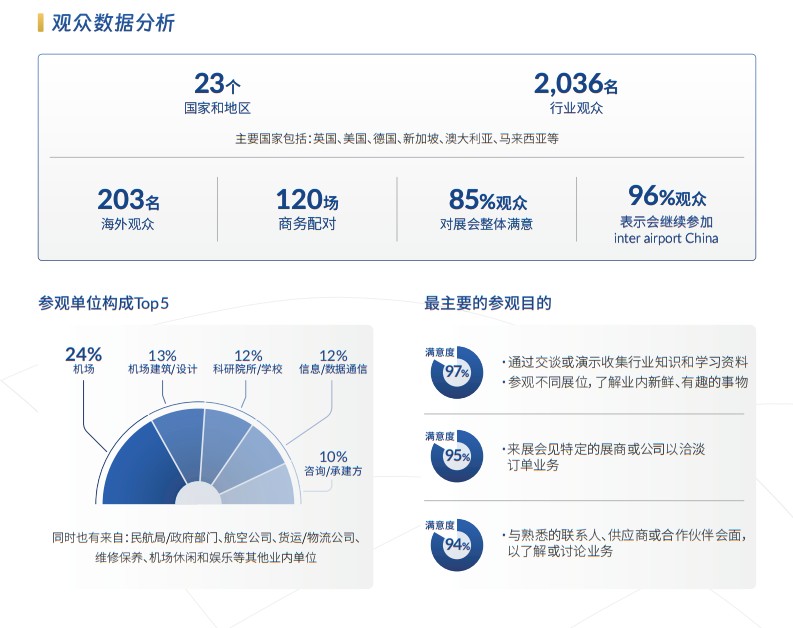Click the 12% 科研院所/学校 label
The image size is (793, 628).
[247, 361]
